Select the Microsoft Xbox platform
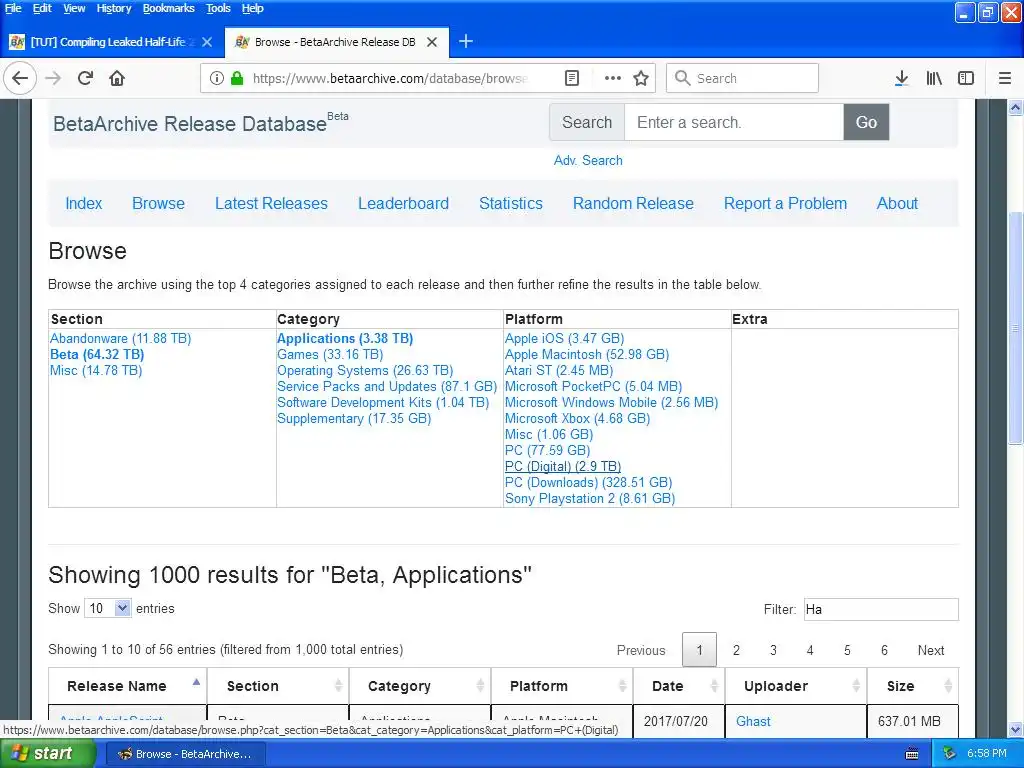The height and width of the screenshot is (768, 1024). tap(577, 419)
